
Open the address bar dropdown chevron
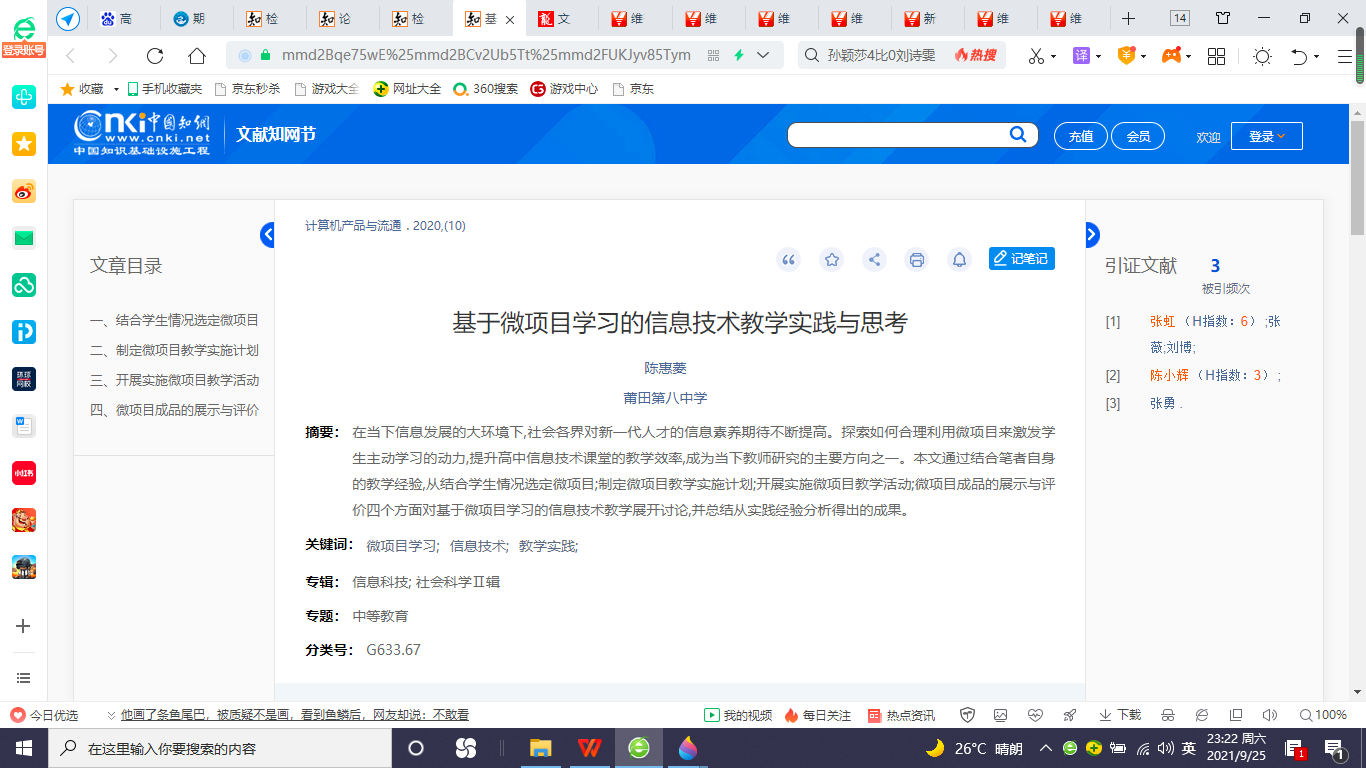(x=764, y=55)
